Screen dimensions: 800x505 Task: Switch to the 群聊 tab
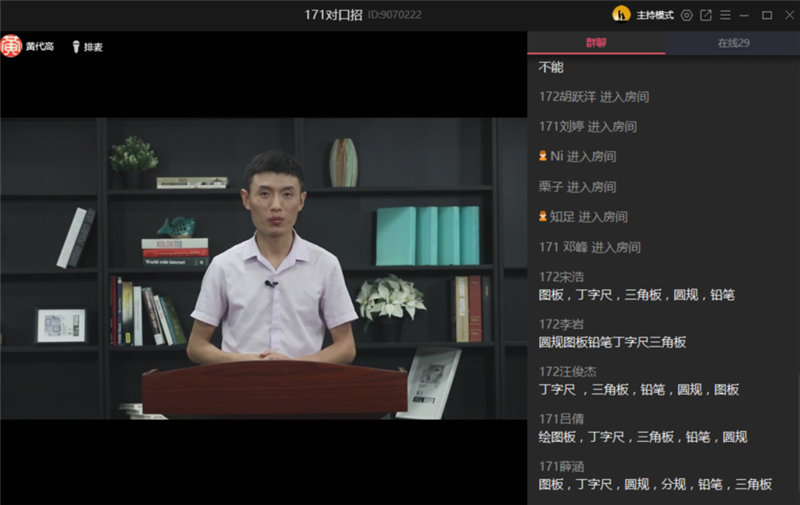tap(596, 43)
